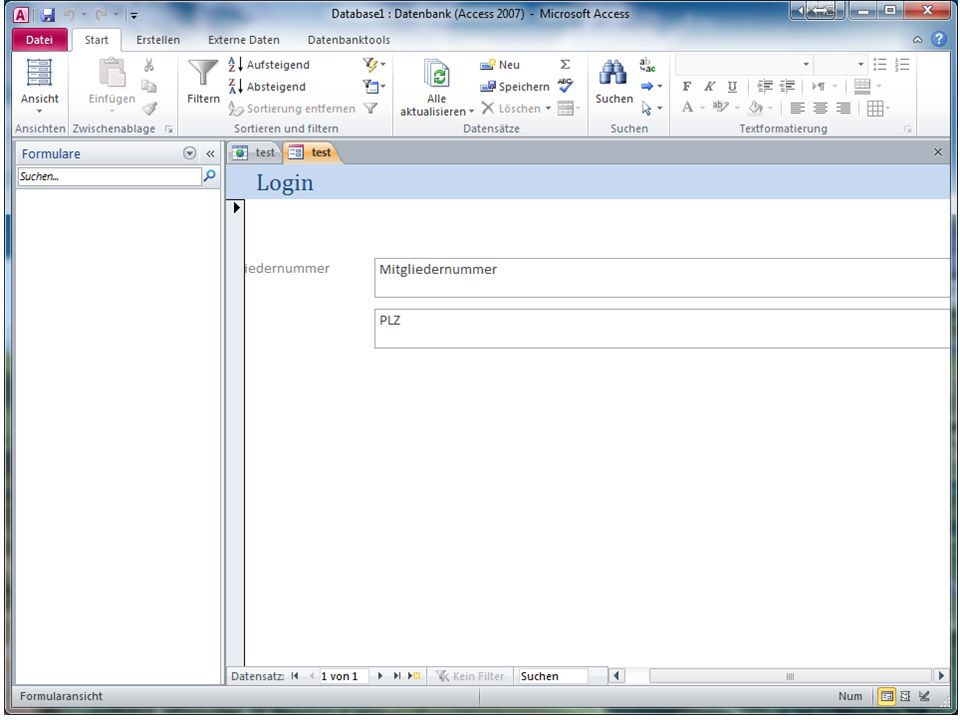Open Gehe zu dropdown arrow
This screenshot has height=720, width=960.
point(659,86)
